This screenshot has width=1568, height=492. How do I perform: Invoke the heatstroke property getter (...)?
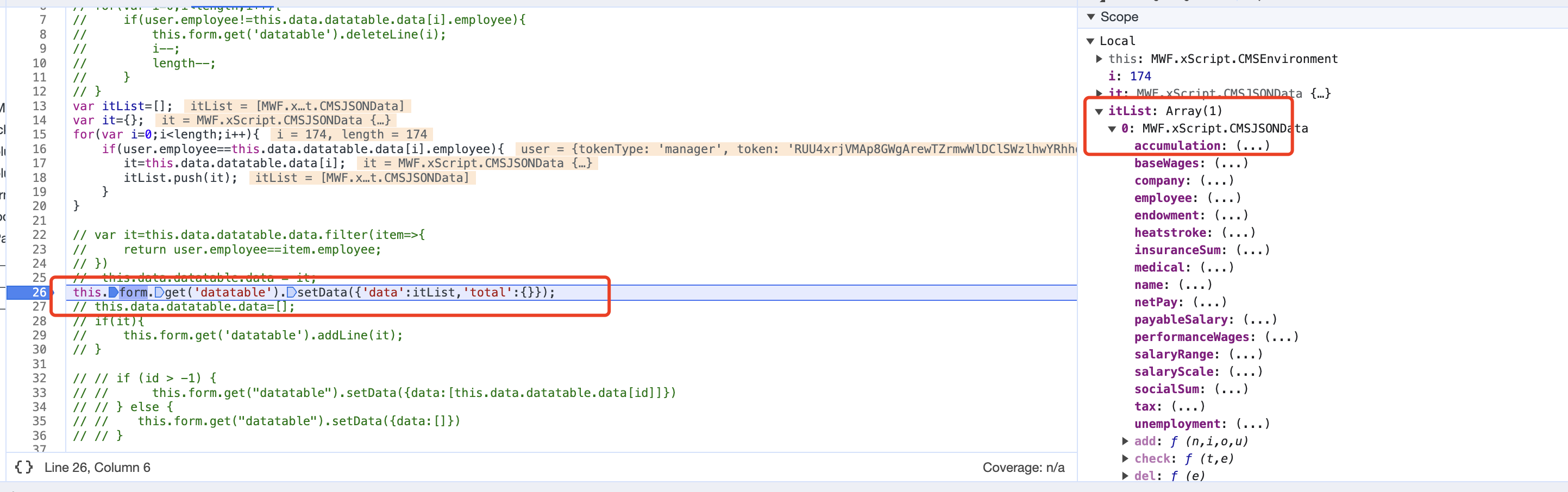1238,233
